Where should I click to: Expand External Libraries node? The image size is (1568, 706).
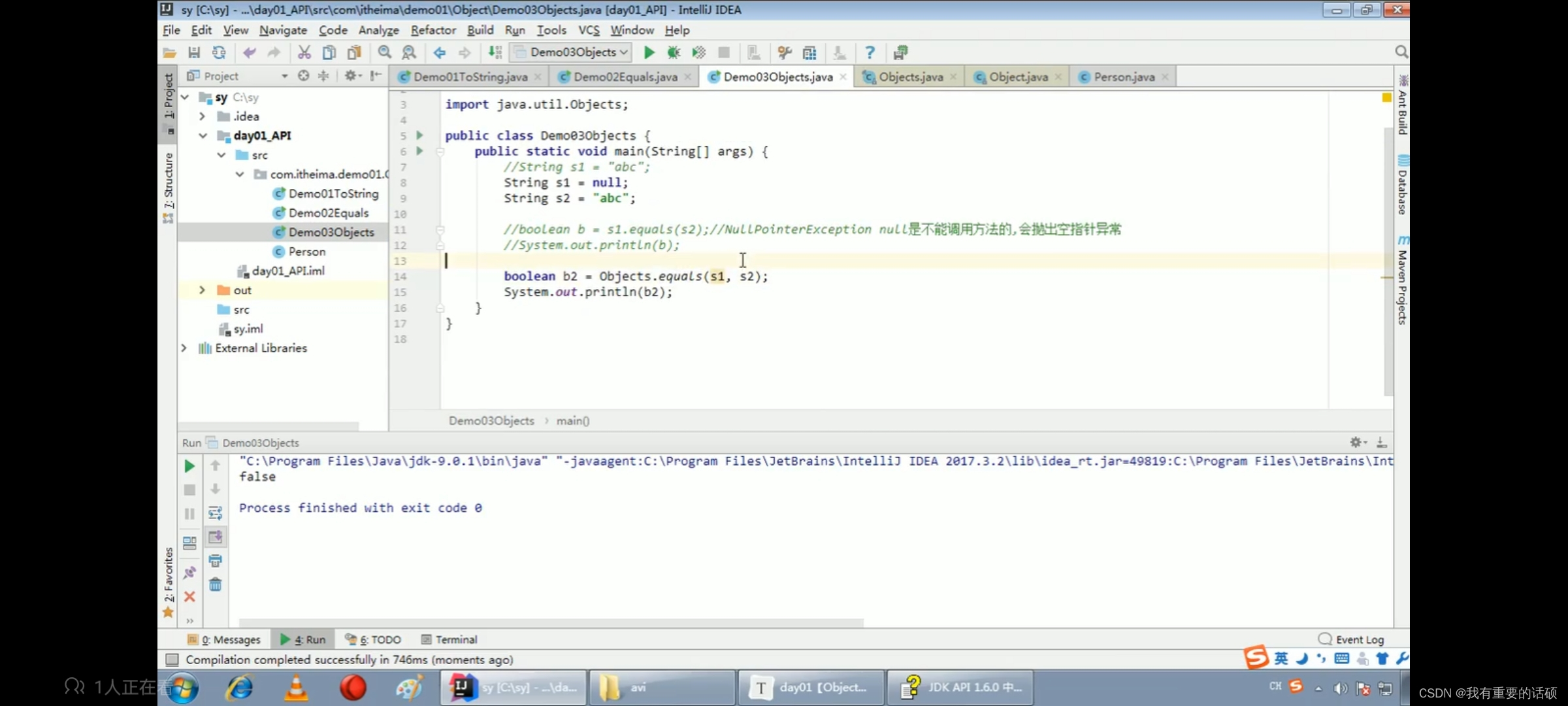[184, 348]
